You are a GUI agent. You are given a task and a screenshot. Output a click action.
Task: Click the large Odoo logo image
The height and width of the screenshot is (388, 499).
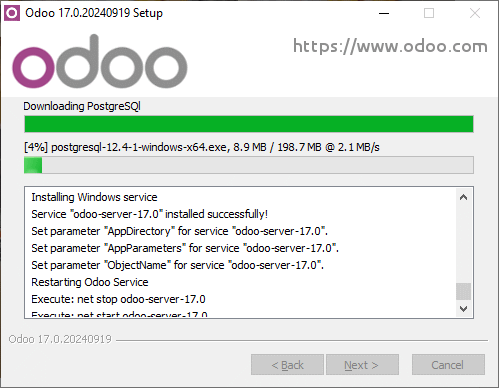(x=100, y=62)
